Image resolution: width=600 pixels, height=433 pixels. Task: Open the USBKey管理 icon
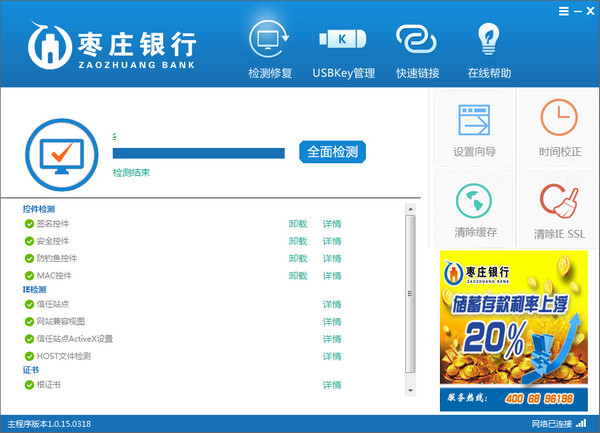343,39
